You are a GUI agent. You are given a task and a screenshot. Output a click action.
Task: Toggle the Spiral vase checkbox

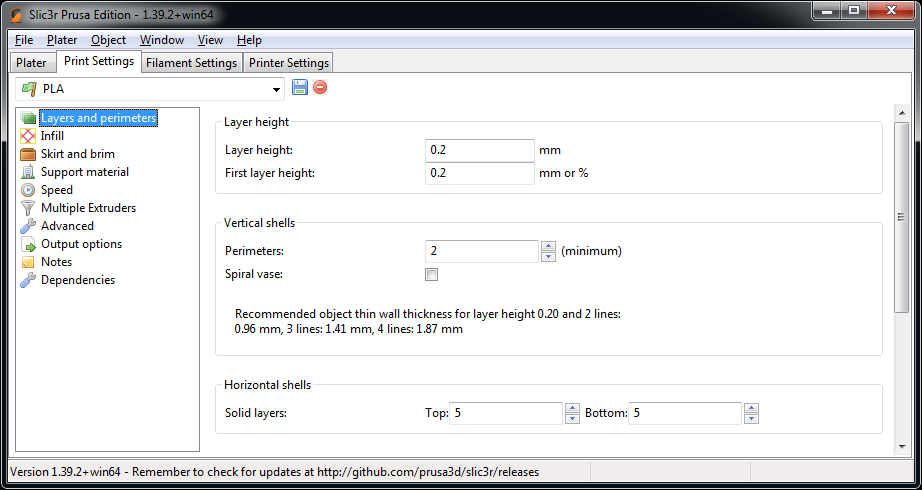(x=432, y=275)
